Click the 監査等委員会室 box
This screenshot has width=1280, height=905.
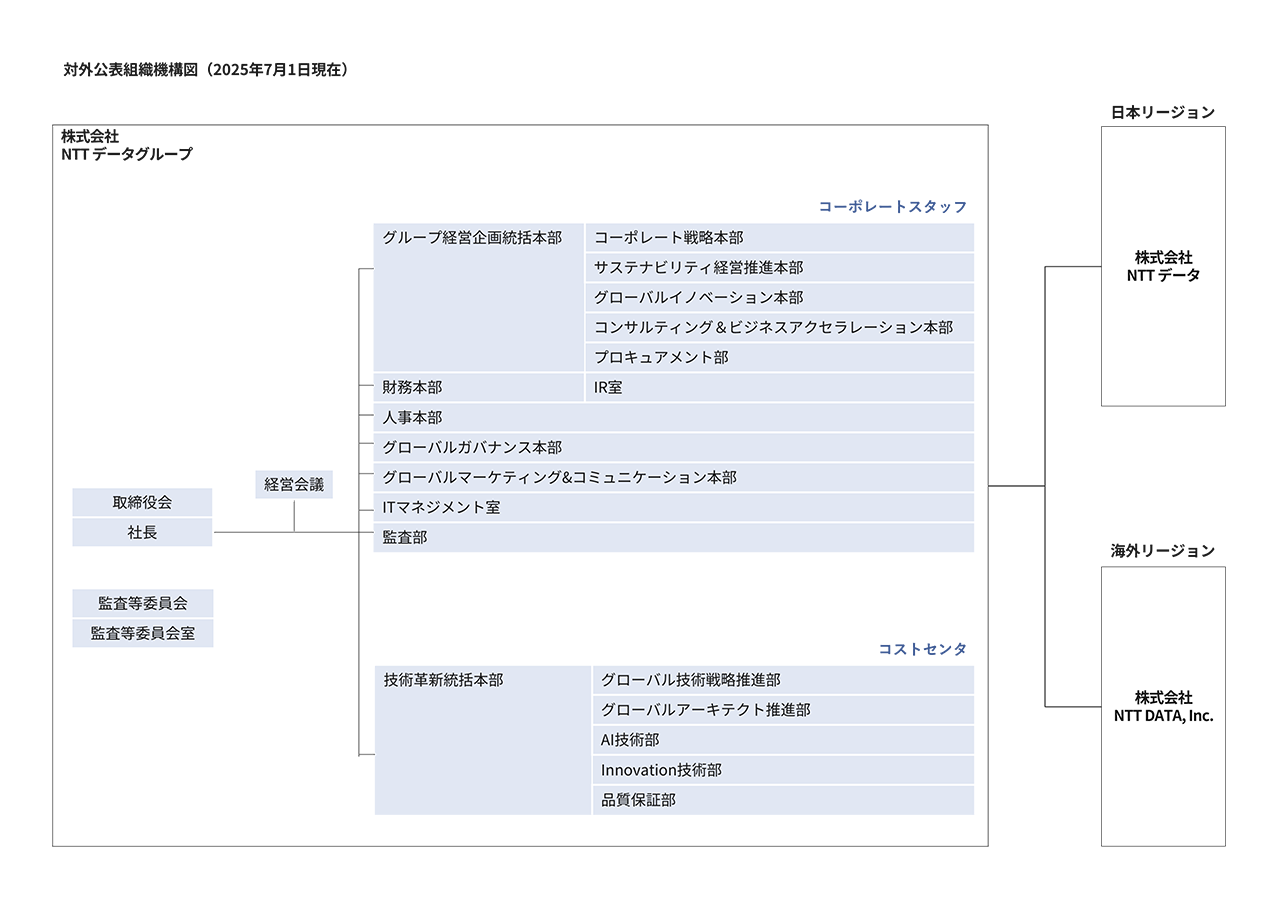pyautogui.click(x=141, y=632)
